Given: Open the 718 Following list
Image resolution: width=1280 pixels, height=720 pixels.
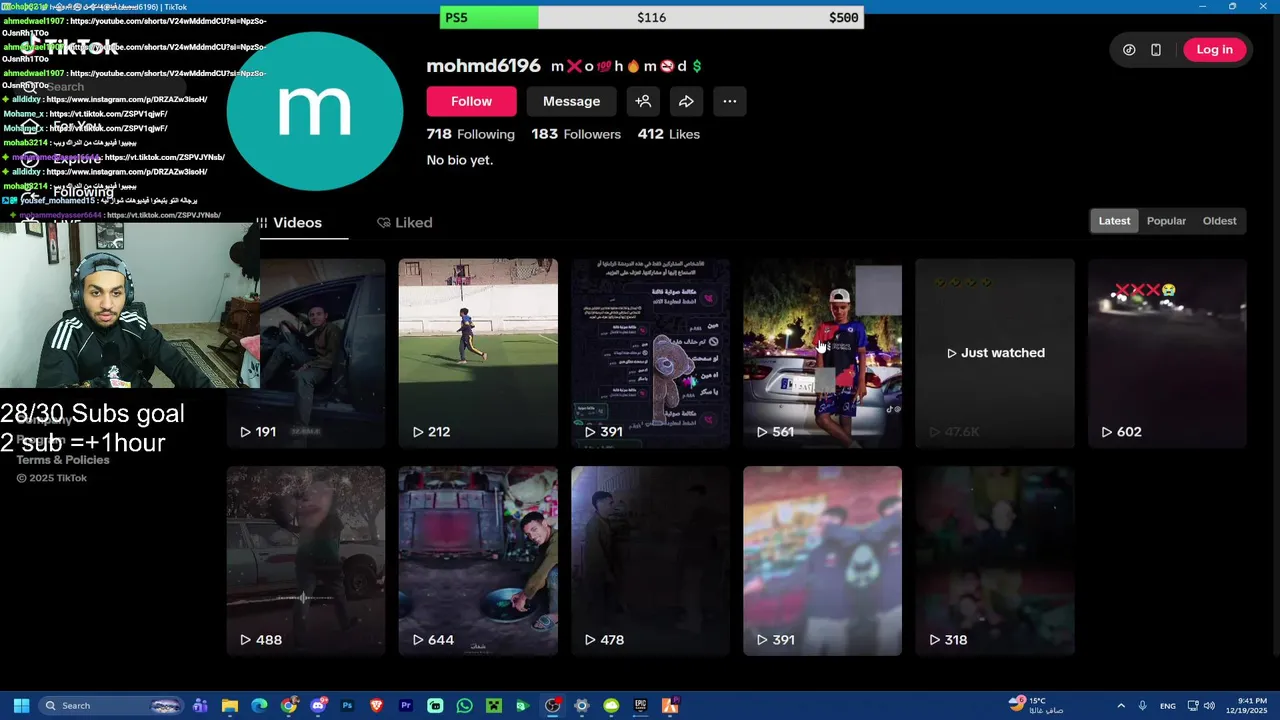Looking at the screenshot, I should pos(470,134).
